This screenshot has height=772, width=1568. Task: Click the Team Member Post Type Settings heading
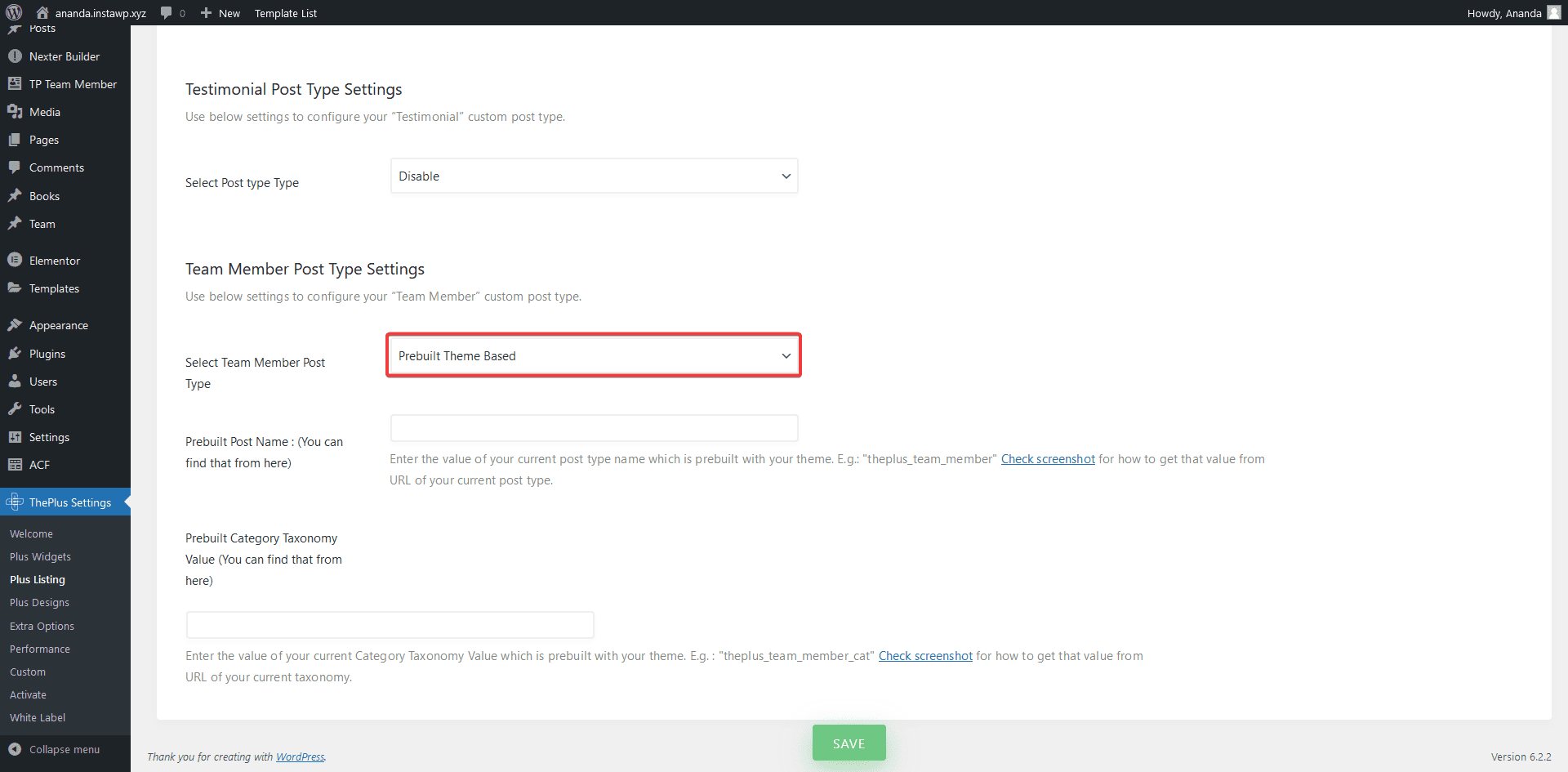click(x=305, y=269)
